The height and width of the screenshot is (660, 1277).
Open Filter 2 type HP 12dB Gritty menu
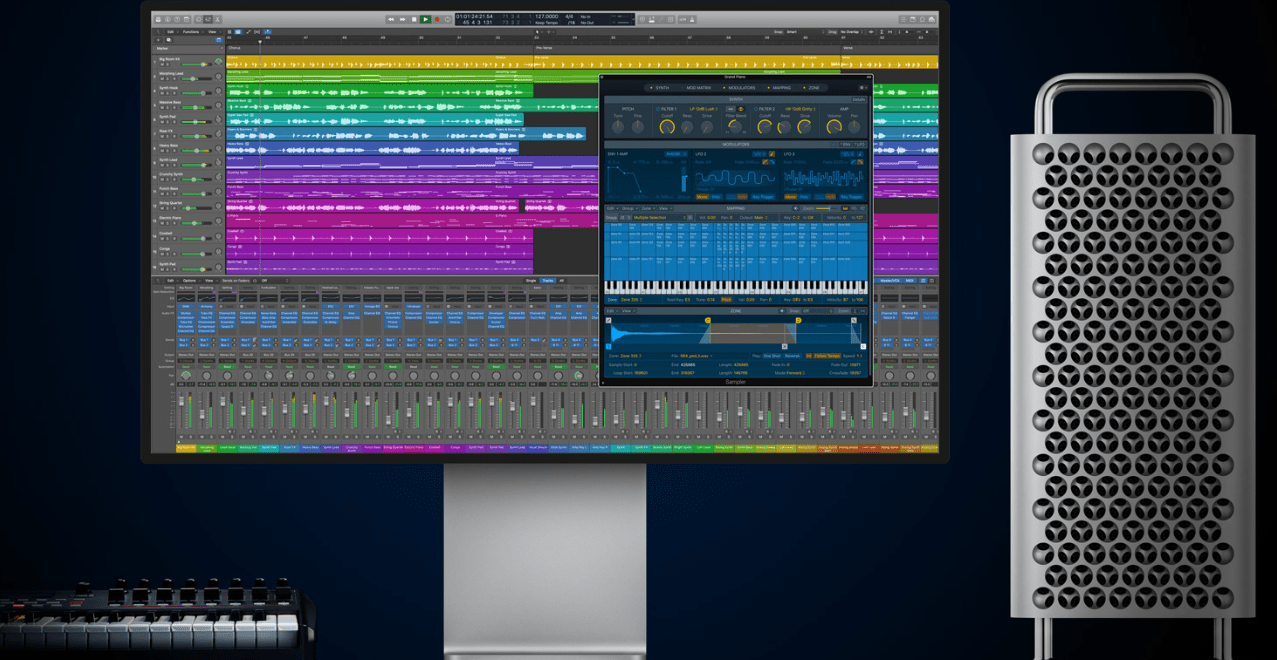click(800, 109)
